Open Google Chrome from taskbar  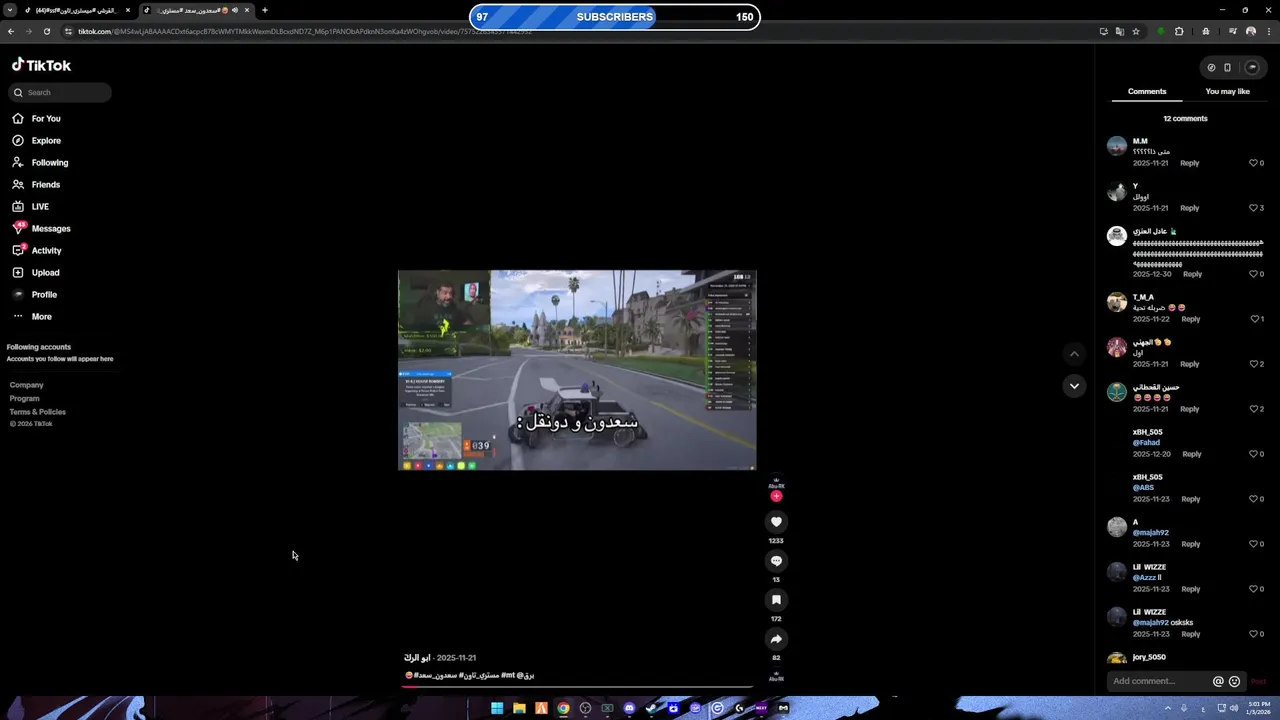(x=563, y=708)
